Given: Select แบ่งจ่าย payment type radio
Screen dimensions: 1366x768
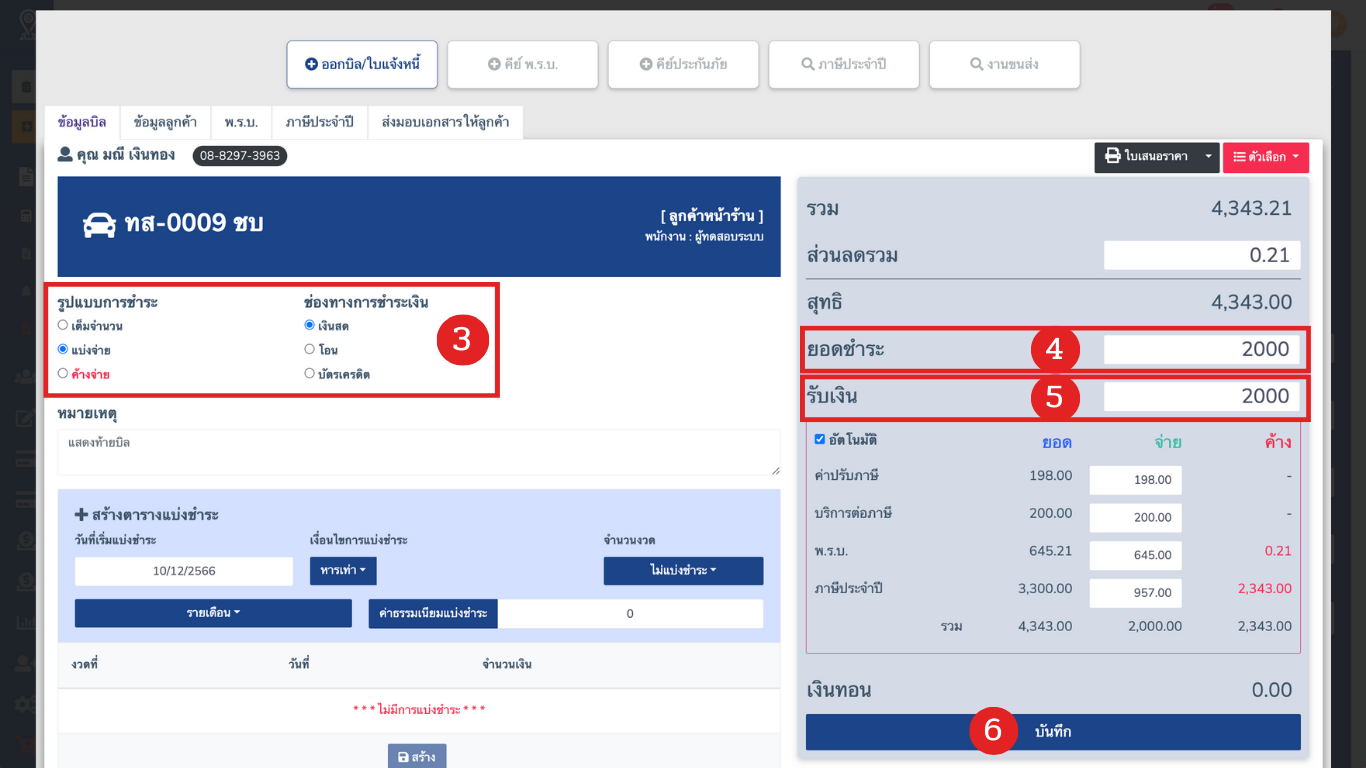Looking at the screenshot, I should [63, 349].
